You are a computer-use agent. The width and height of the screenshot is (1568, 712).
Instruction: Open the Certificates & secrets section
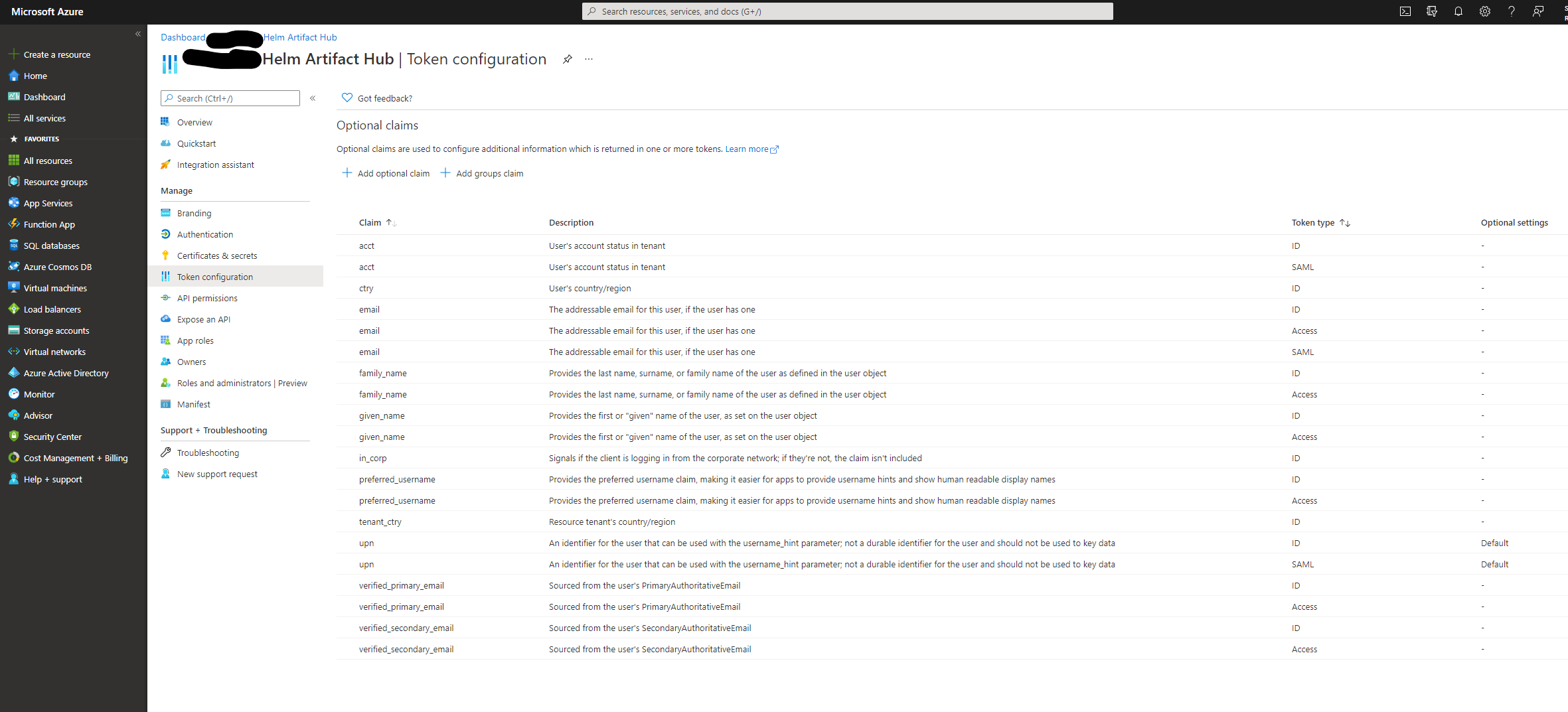pos(217,255)
